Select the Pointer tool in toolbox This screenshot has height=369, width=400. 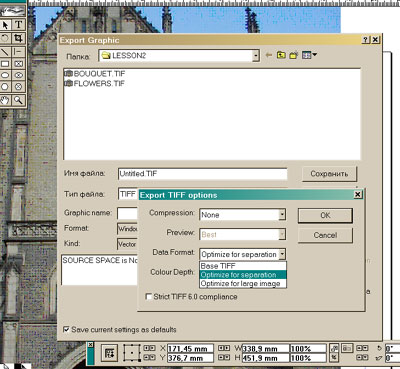(6, 25)
